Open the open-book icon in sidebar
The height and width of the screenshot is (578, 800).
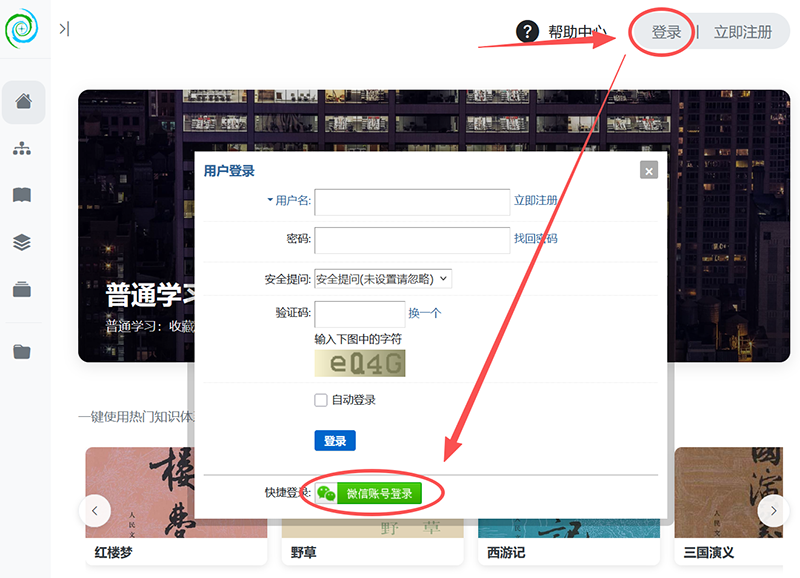click(22, 195)
